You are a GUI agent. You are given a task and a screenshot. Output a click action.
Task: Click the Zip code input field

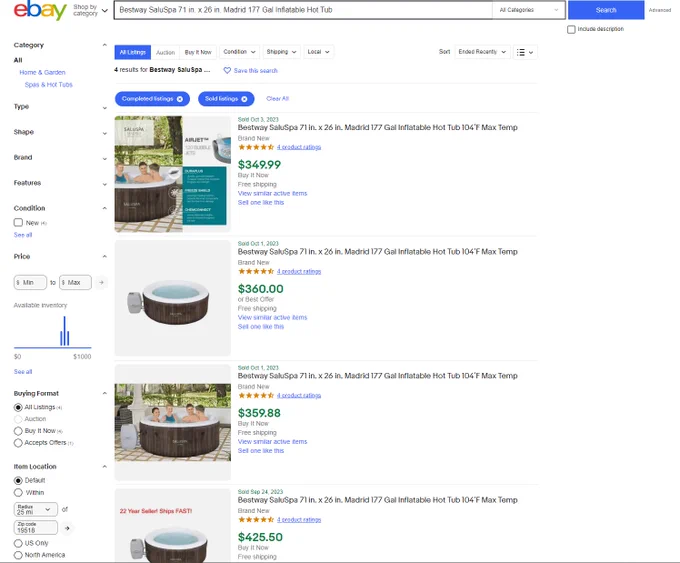[36, 527]
